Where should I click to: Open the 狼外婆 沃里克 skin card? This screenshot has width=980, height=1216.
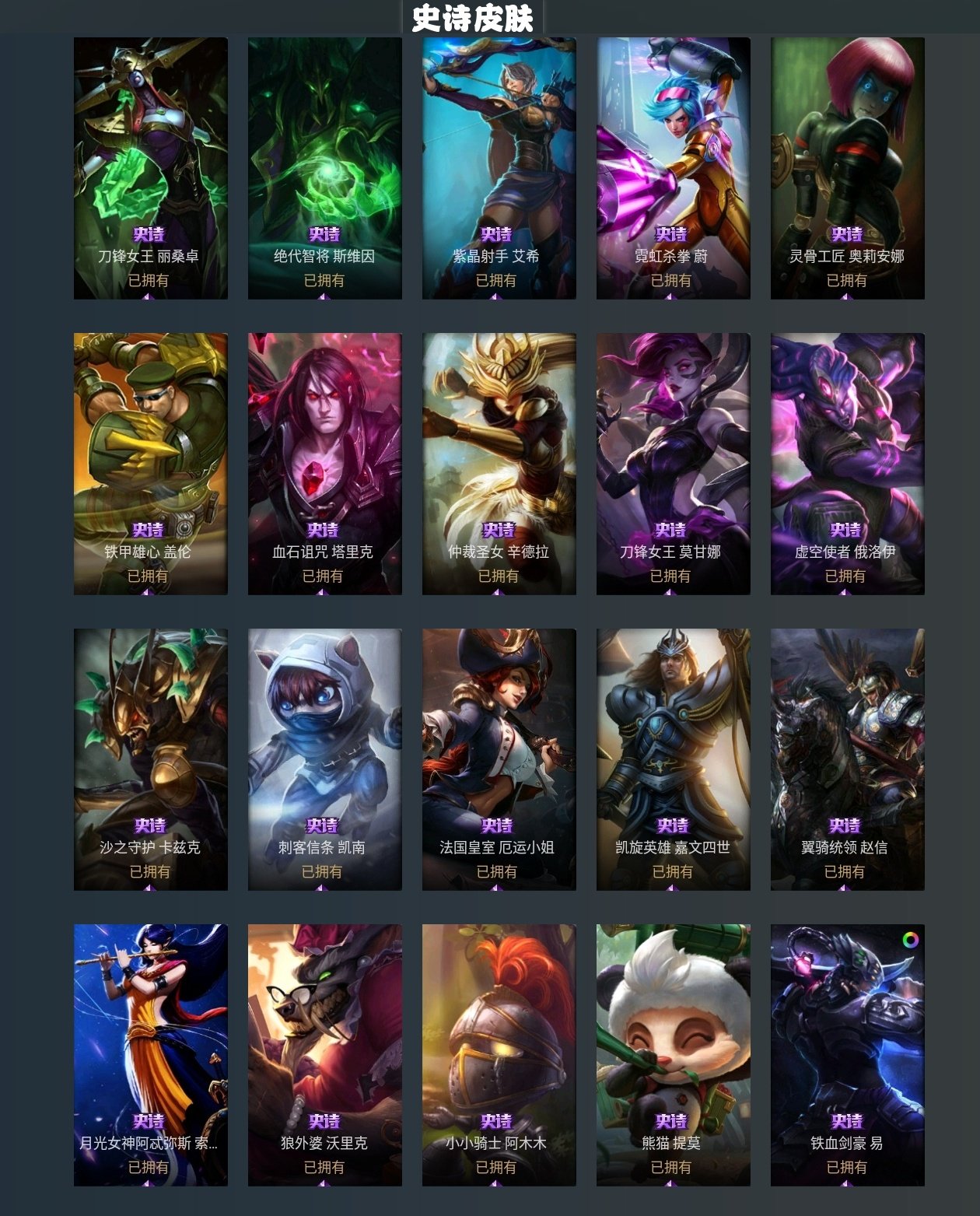325,1055
